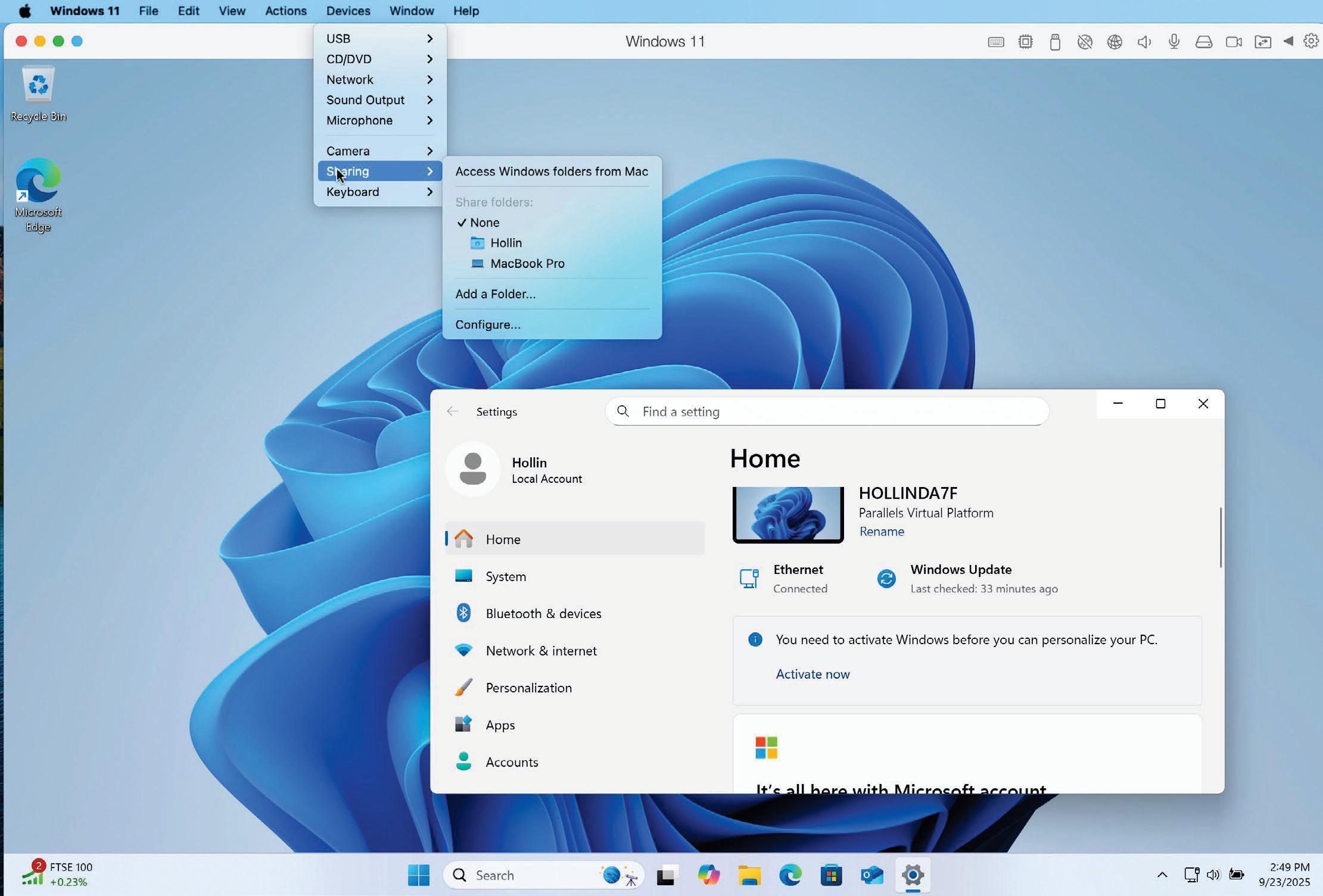Open the shared folder toolbar icon

[1263, 42]
